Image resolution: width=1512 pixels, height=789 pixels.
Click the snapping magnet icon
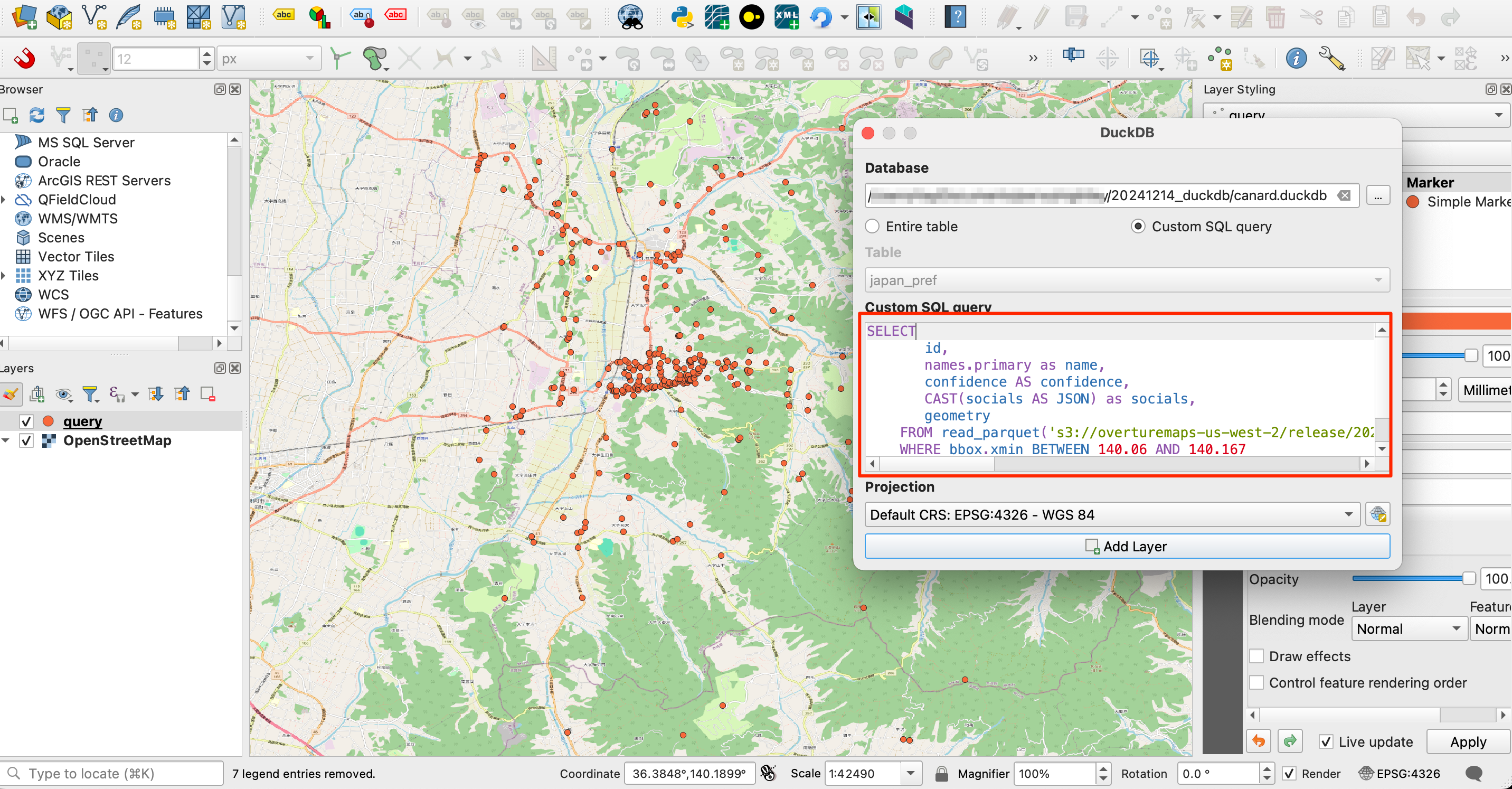pos(24,58)
